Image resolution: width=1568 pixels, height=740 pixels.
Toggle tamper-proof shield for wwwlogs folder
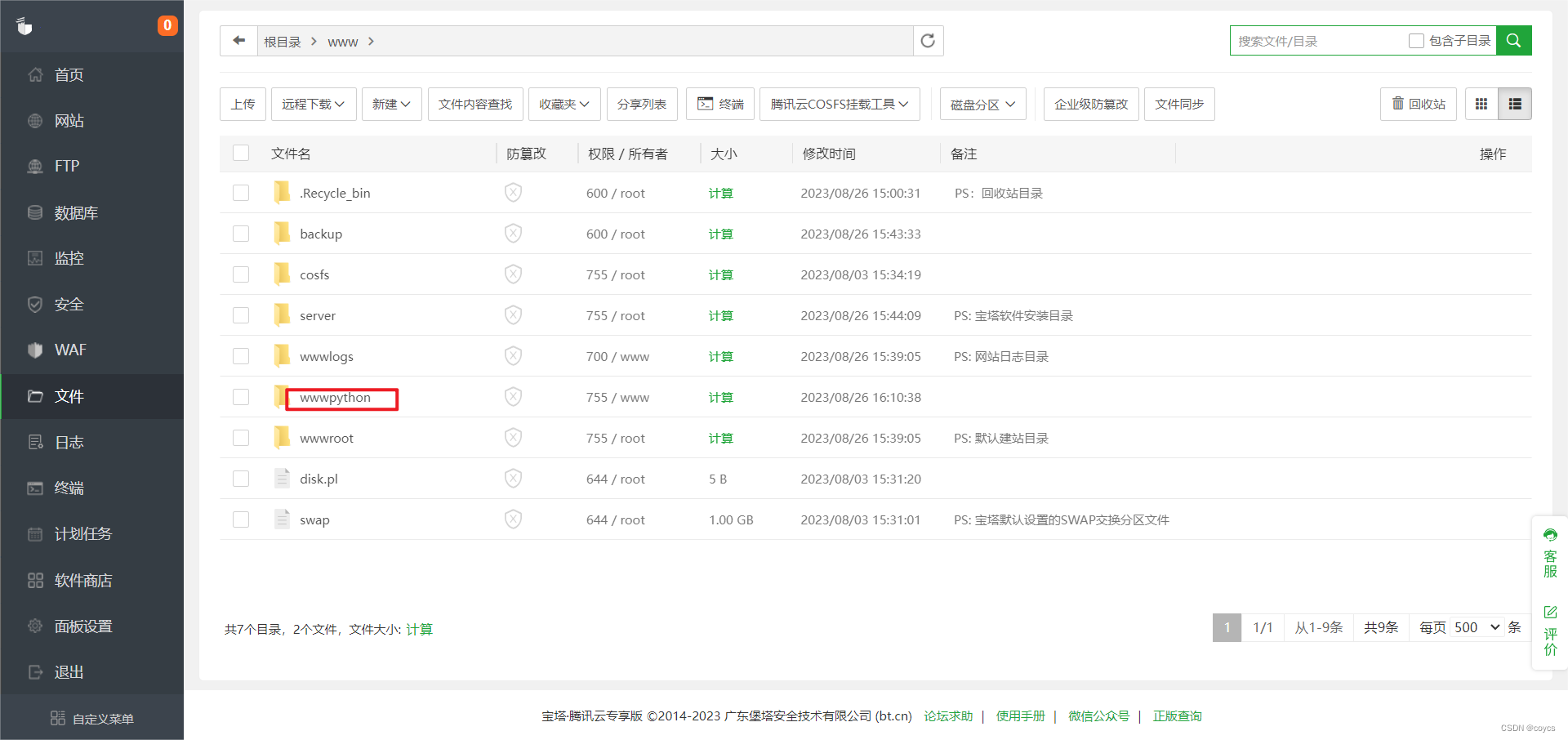513,356
